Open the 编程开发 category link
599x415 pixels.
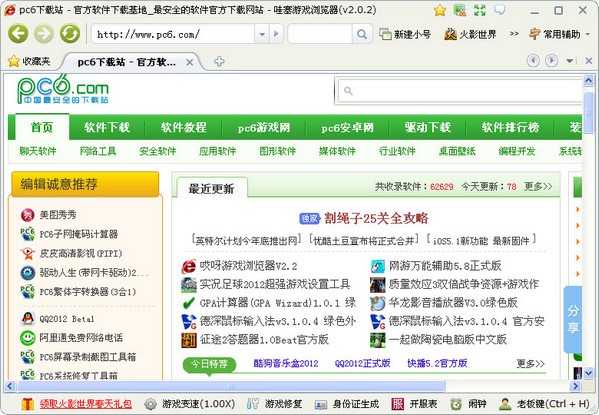coord(517,151)
